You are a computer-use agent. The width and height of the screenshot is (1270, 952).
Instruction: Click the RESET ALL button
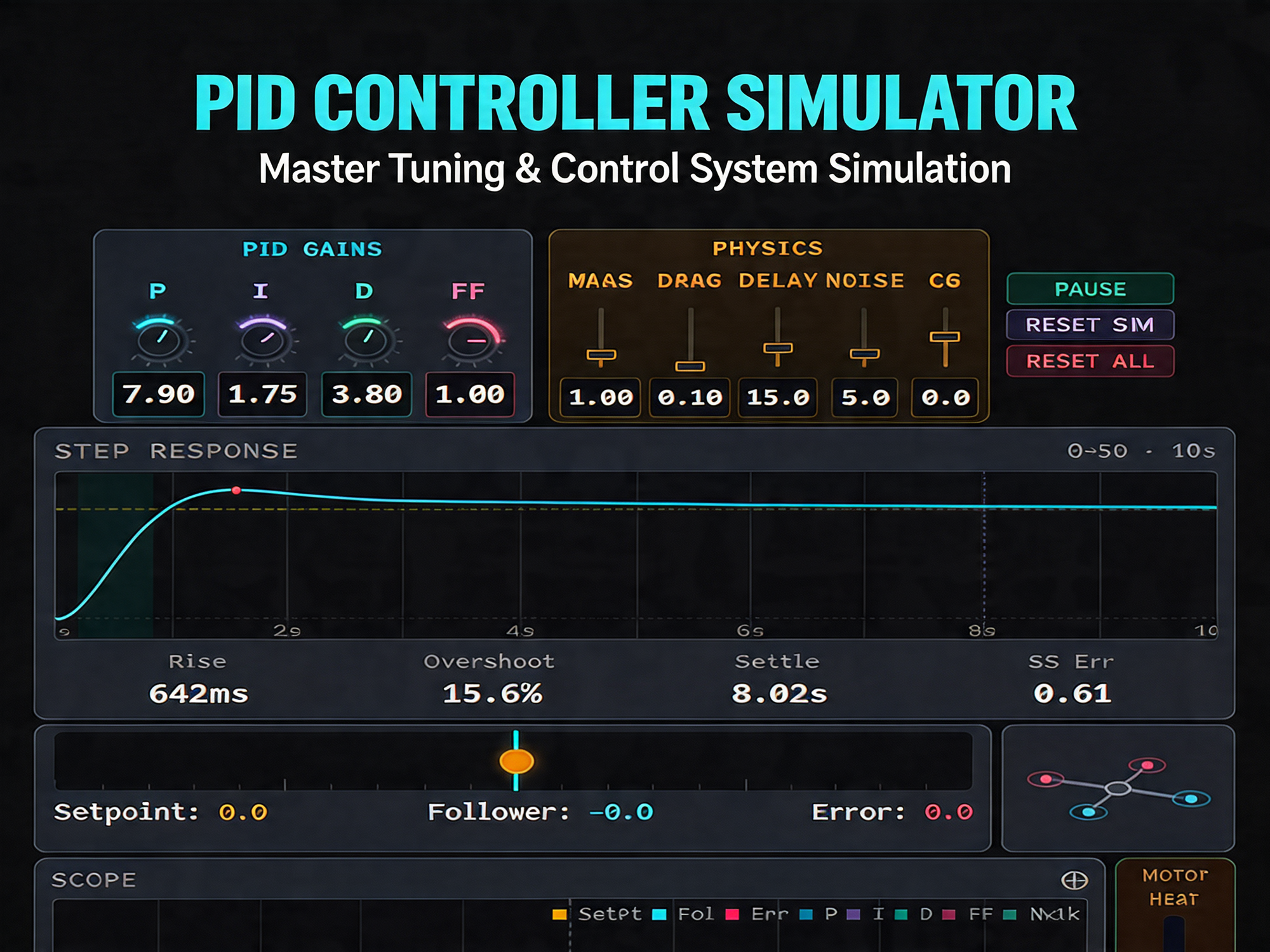[x=1090, y=361]
